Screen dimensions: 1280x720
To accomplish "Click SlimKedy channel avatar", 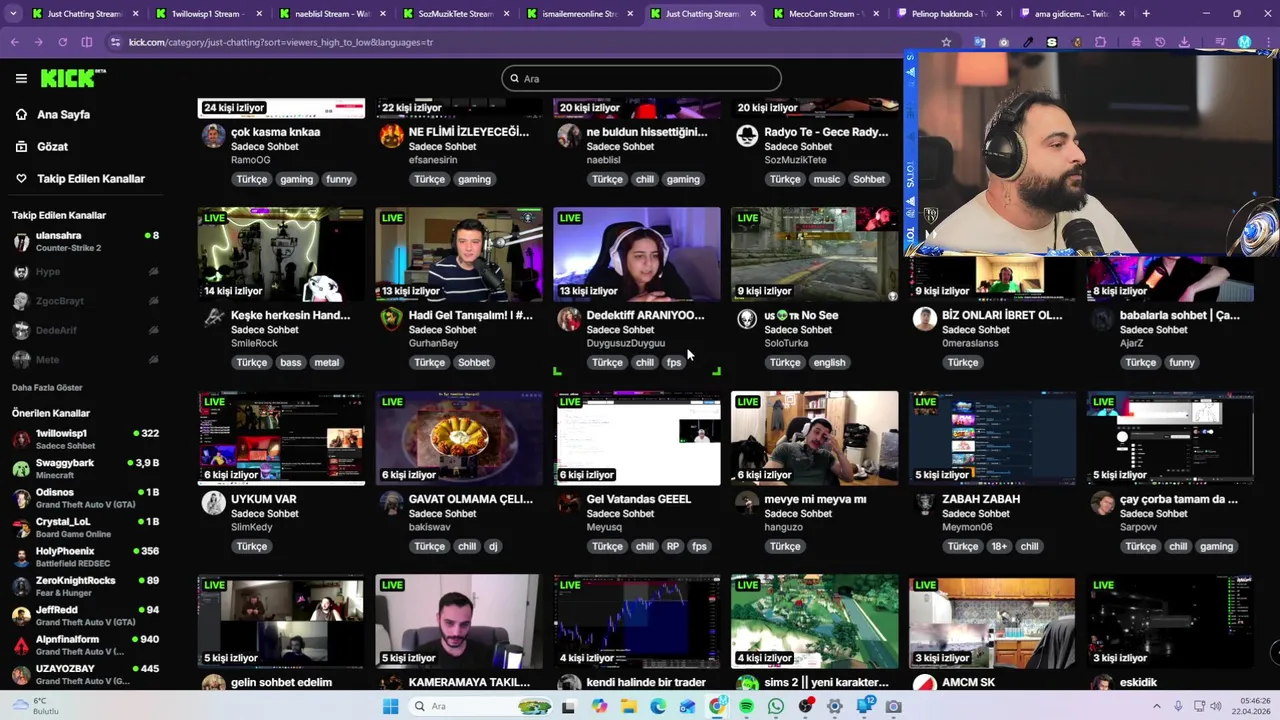I will click(x=213, y=503).
